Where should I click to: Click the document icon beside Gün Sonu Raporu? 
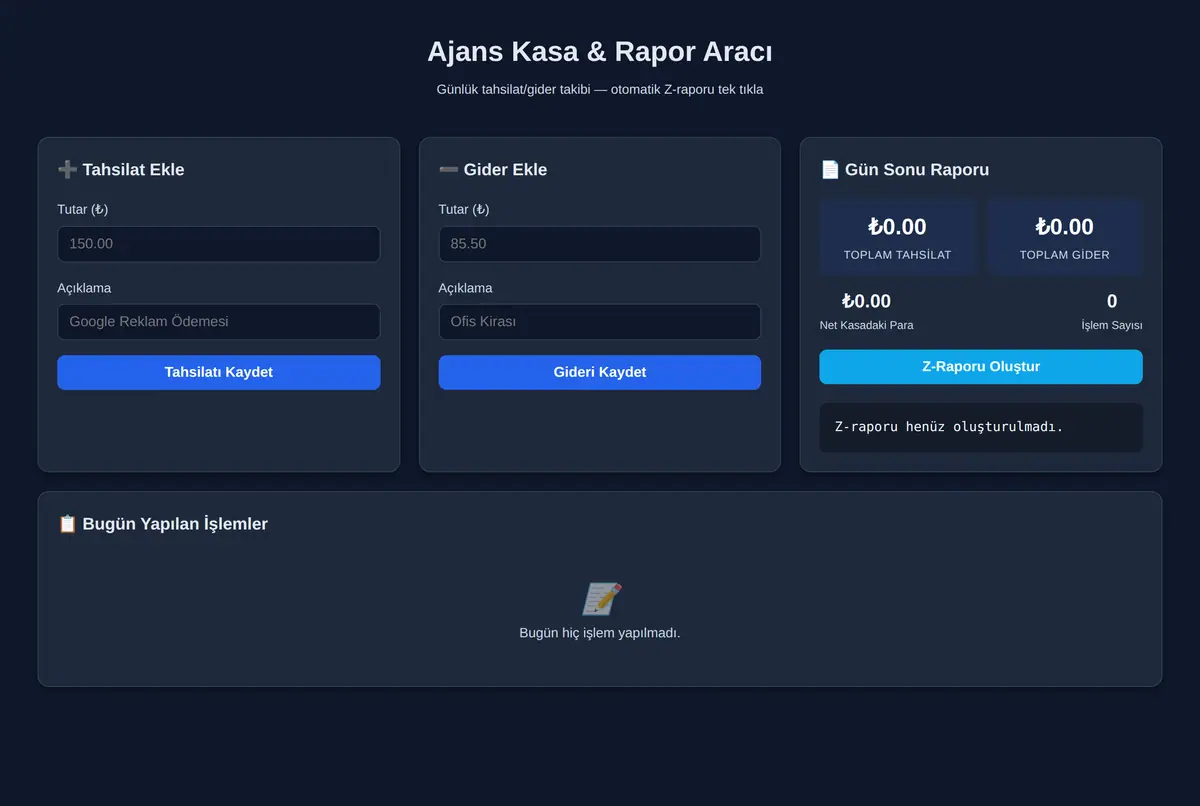pyautogui.click(x=830, y=170)
